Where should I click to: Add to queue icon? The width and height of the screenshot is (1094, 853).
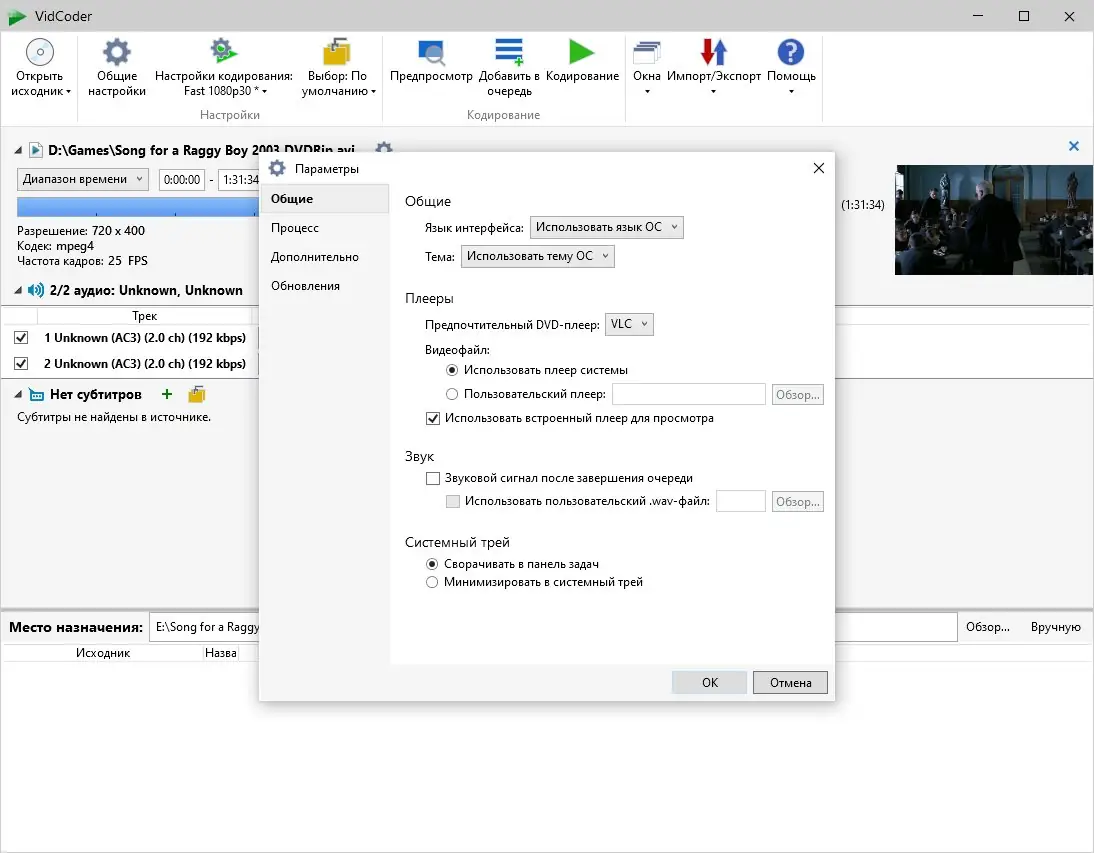coord(509,52)
